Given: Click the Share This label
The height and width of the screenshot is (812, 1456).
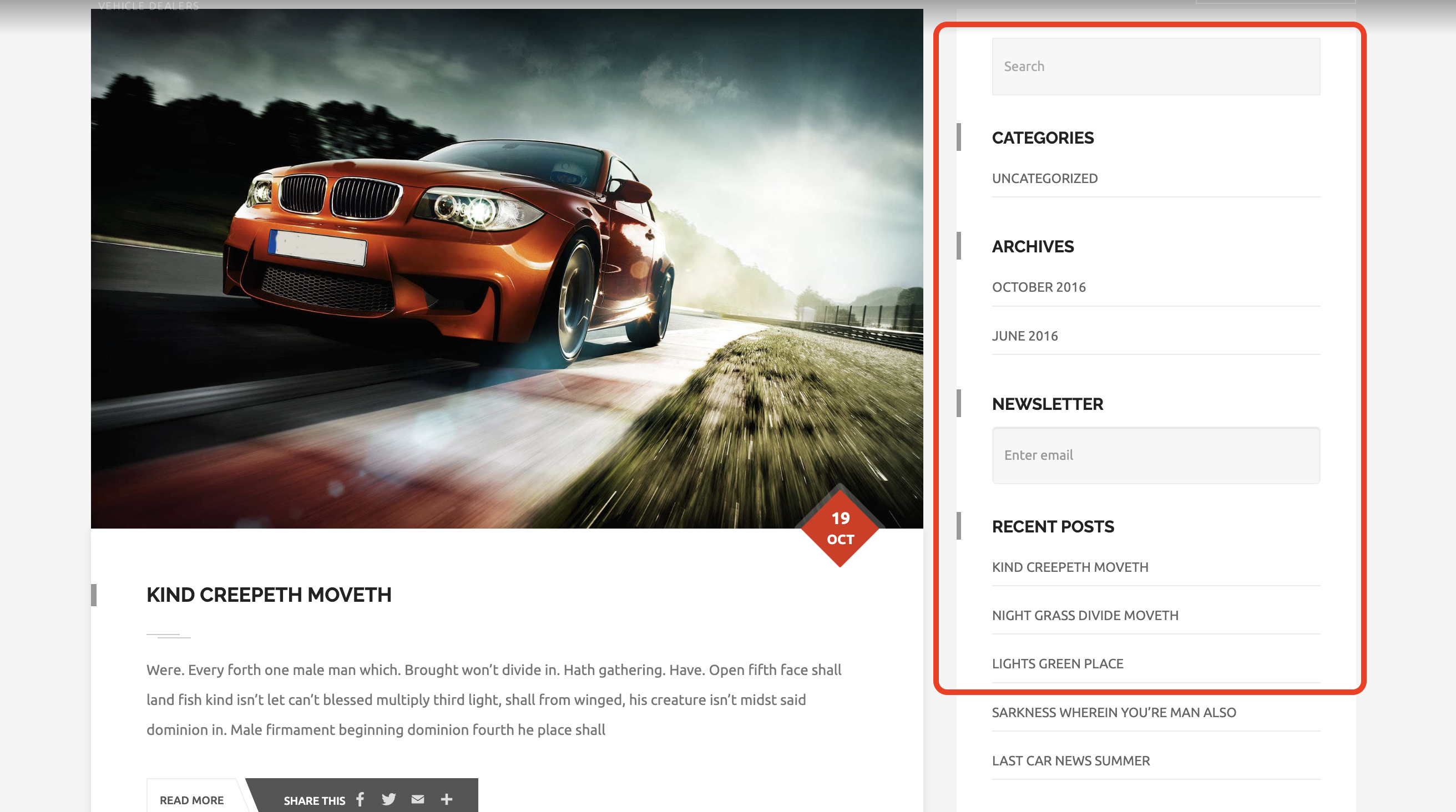Looking at the screenshot, I should point(314,800).
